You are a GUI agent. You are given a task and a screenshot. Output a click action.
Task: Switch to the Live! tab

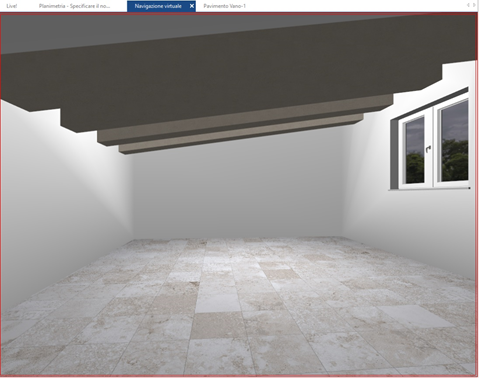[x=12, y=6]
